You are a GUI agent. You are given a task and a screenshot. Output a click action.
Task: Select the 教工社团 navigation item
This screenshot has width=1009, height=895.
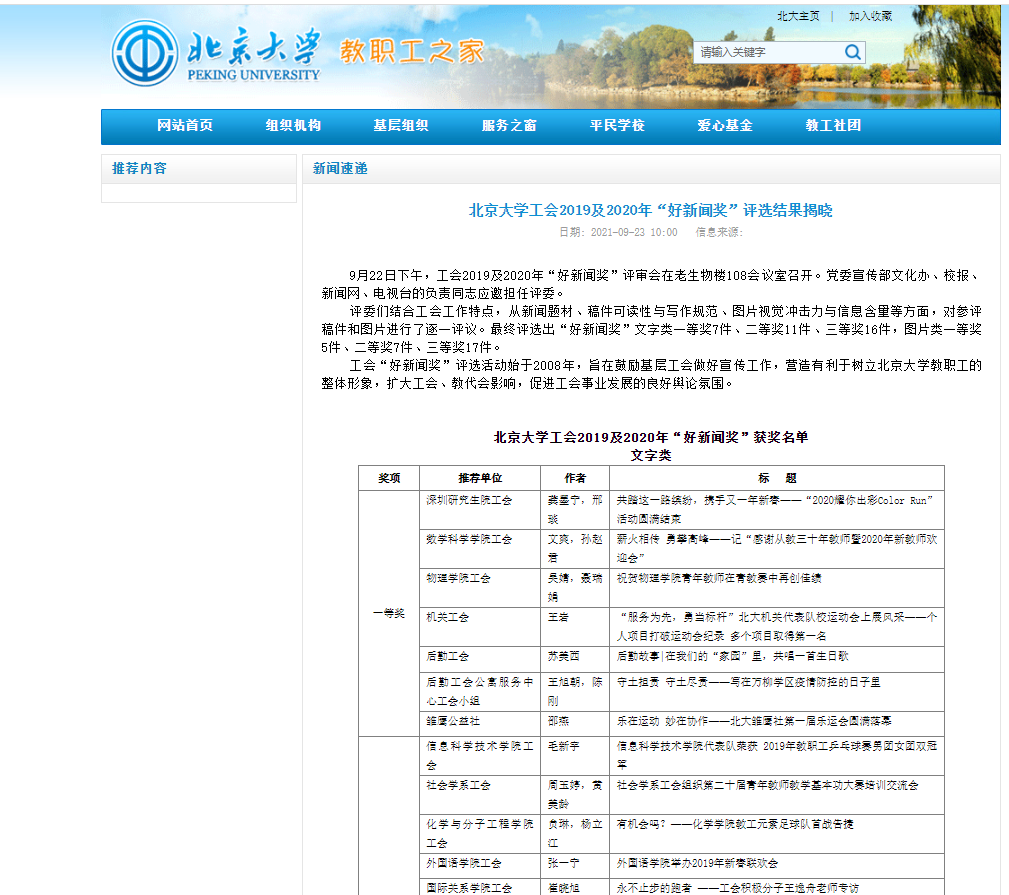coord(833,126)
